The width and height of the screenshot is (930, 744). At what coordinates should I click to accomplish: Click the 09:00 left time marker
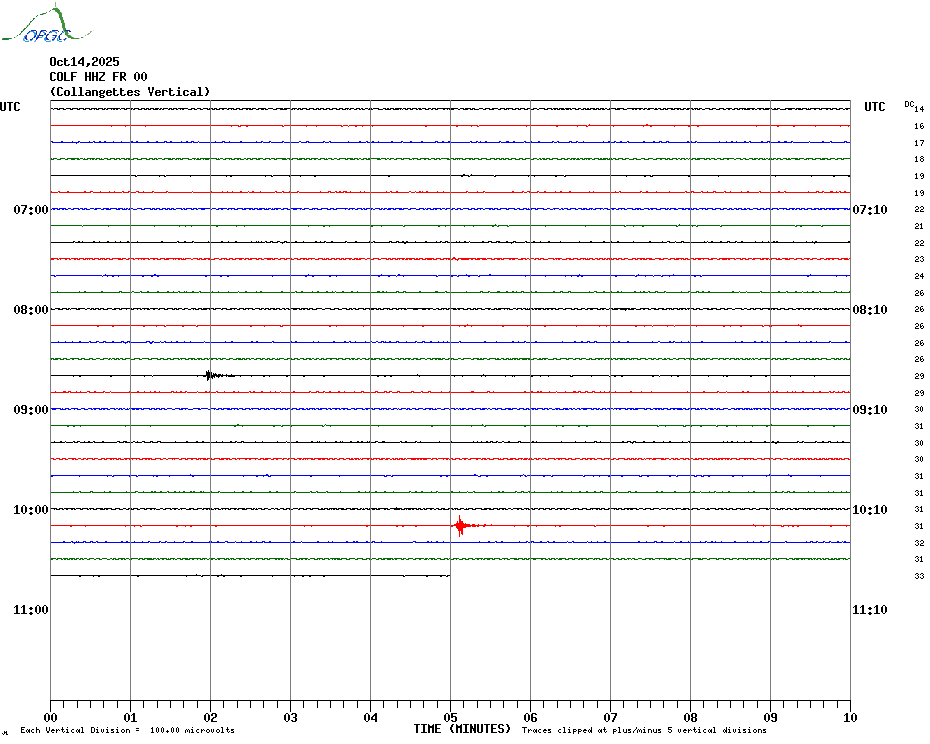tap(31, 410)
